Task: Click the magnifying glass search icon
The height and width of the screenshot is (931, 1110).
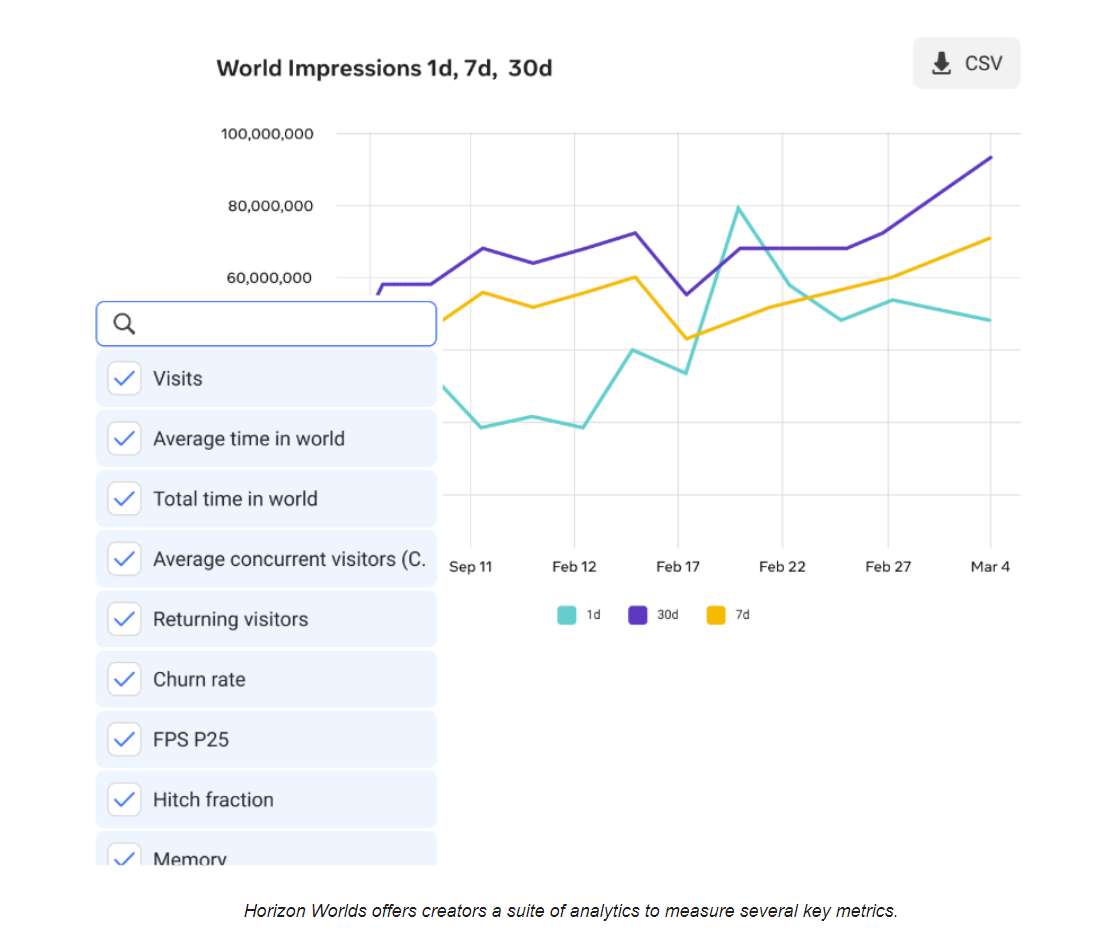Action: pyautogui.click(x=125, y=324)
